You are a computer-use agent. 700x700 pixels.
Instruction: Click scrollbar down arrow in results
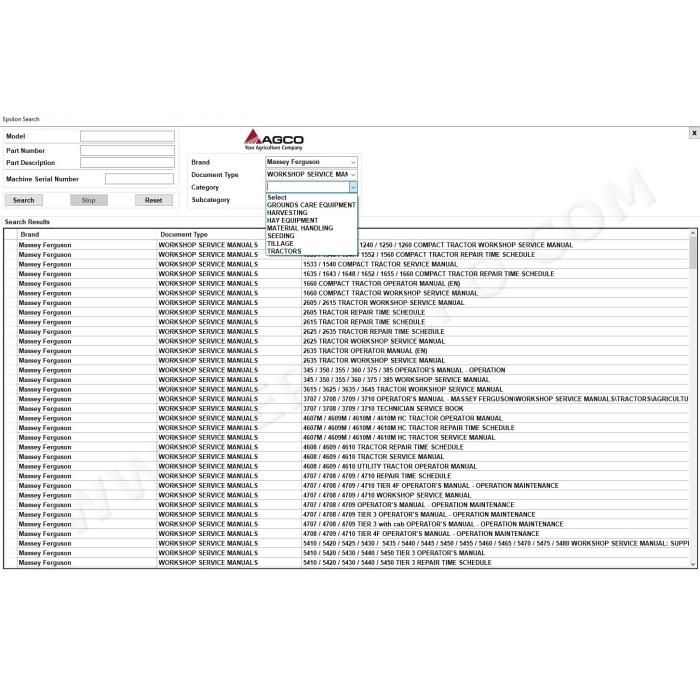(x=693, y=564)
